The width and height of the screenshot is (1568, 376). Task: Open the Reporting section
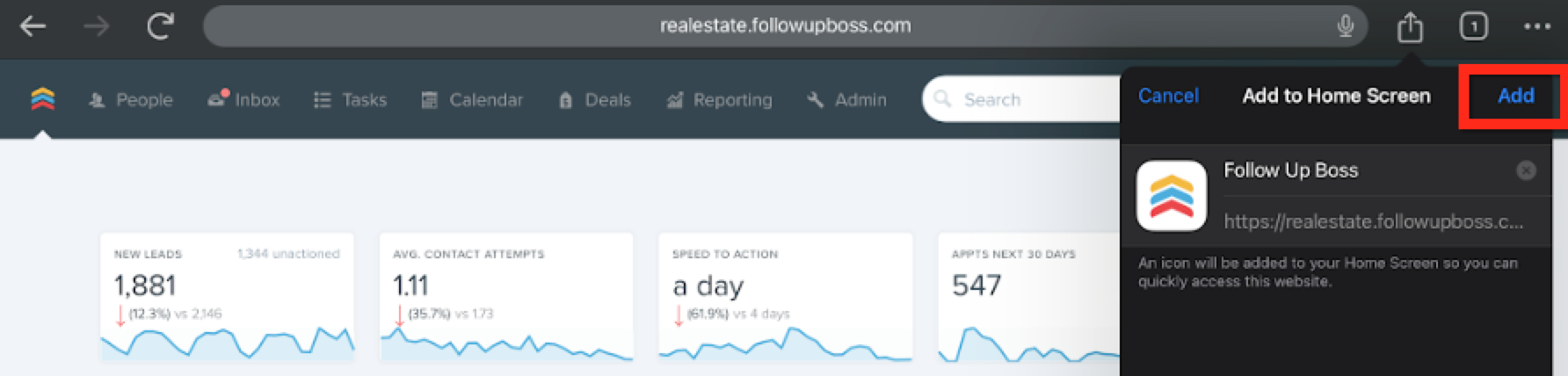pyautogui.click(x=719, y=100)
